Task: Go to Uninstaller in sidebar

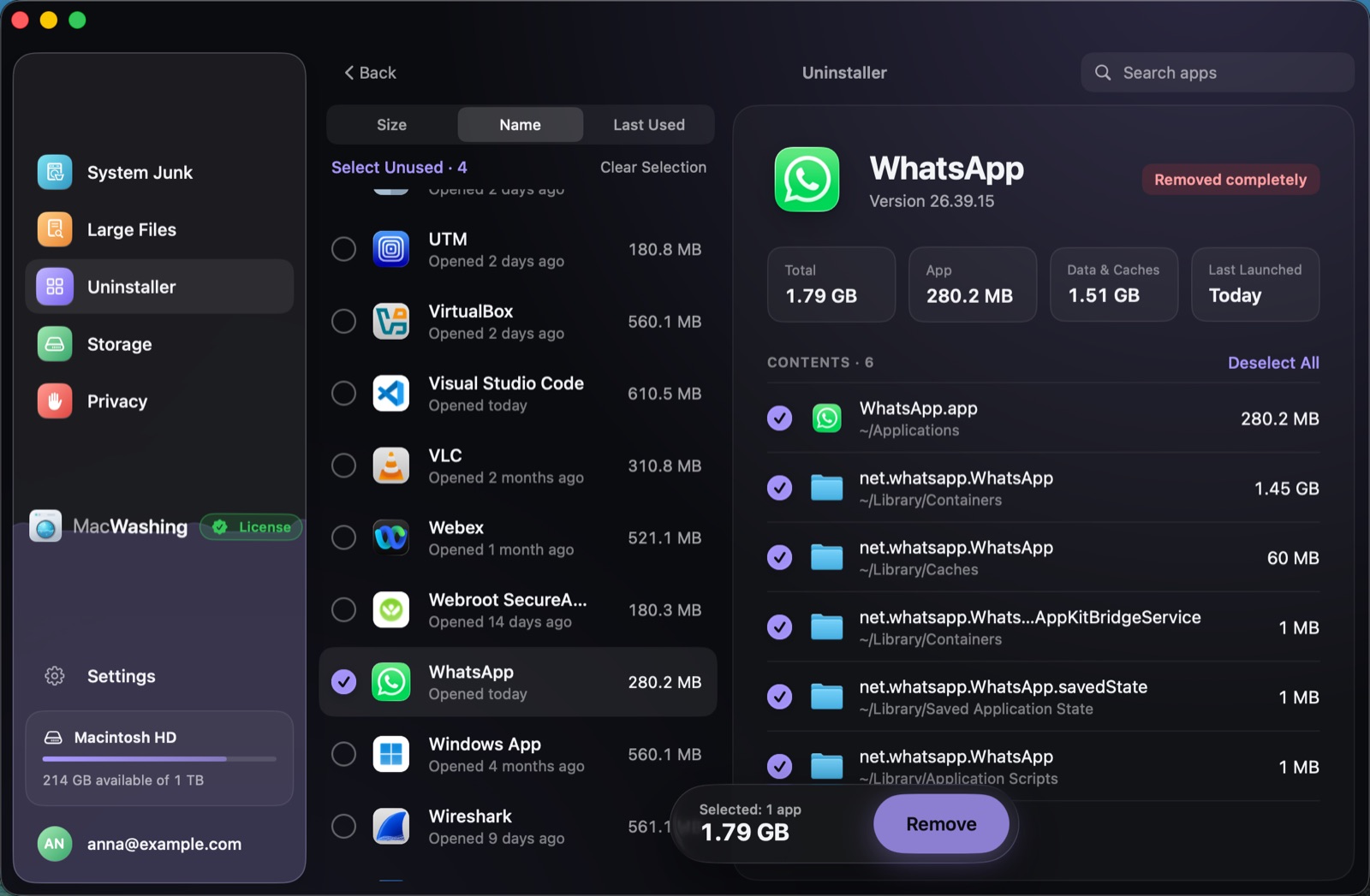Action: pyautogui.click(x=159, y=287)
